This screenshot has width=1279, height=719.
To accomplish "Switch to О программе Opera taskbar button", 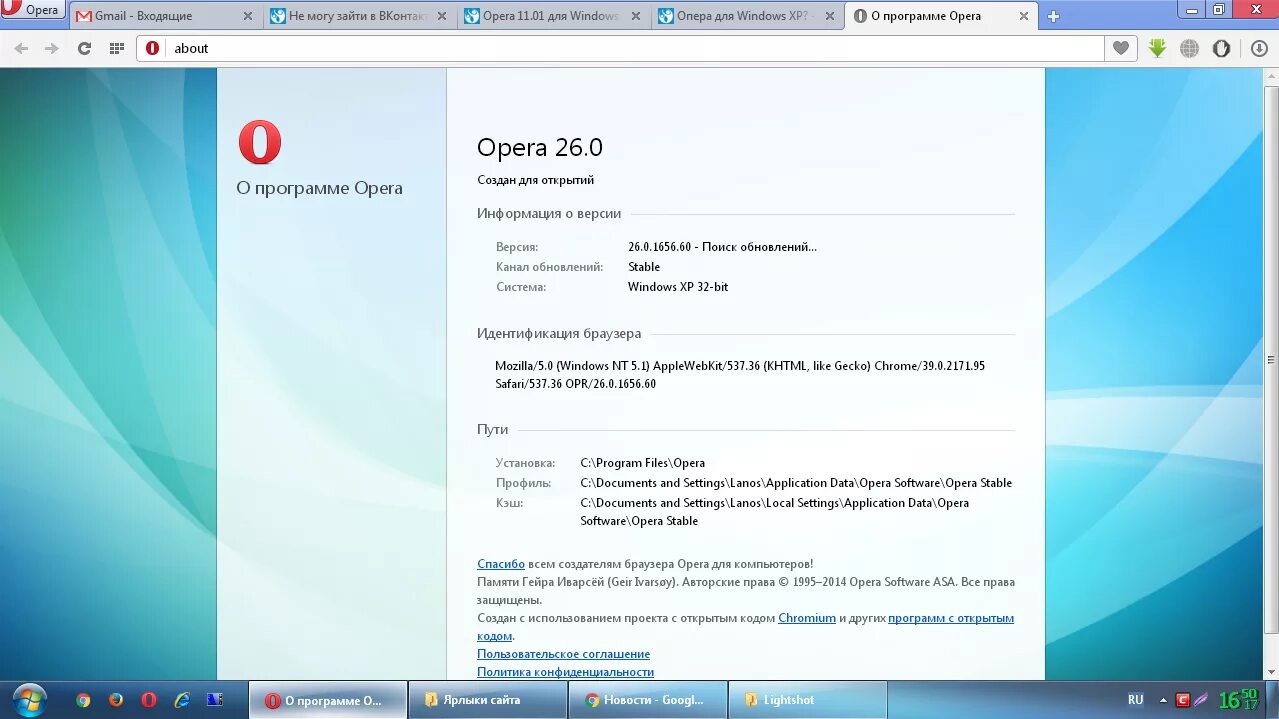I will [328, 700].
